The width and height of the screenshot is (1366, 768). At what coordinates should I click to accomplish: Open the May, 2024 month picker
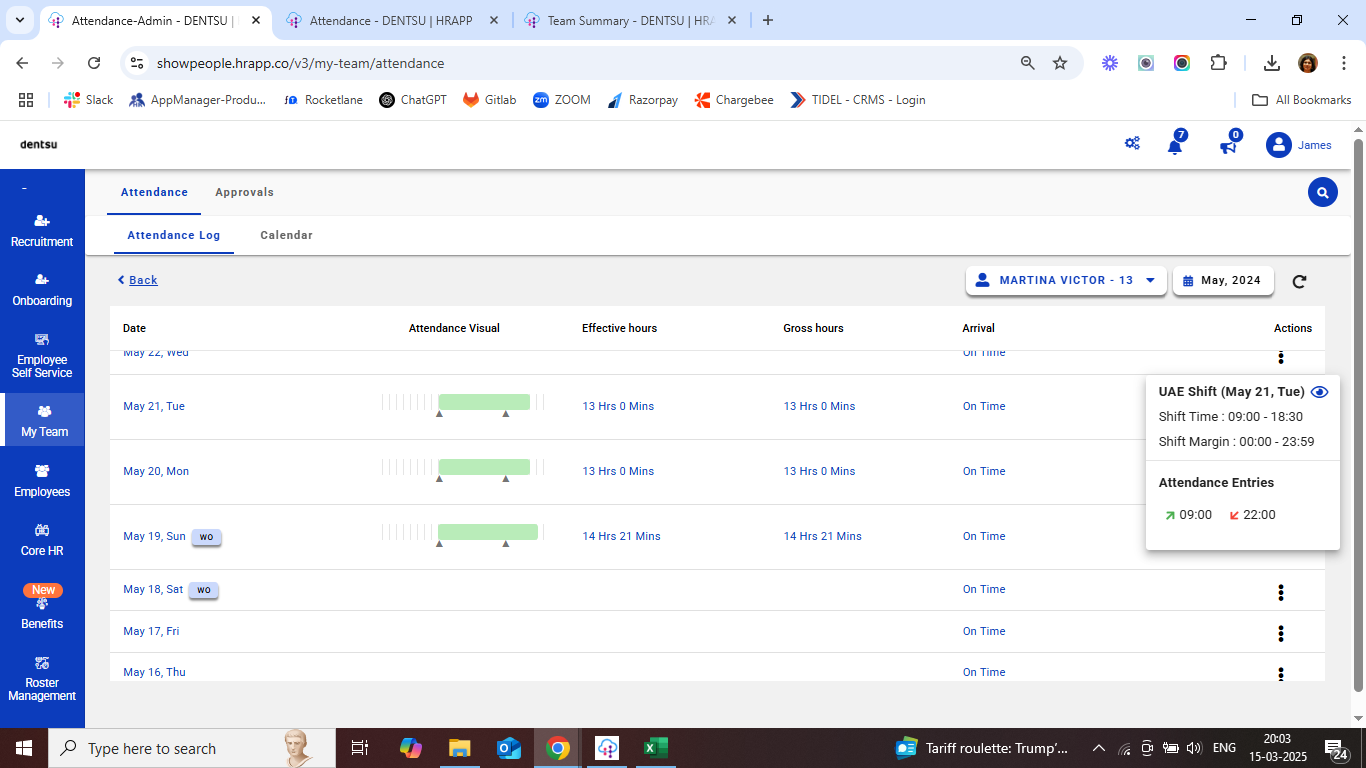tap(1222, 281)
